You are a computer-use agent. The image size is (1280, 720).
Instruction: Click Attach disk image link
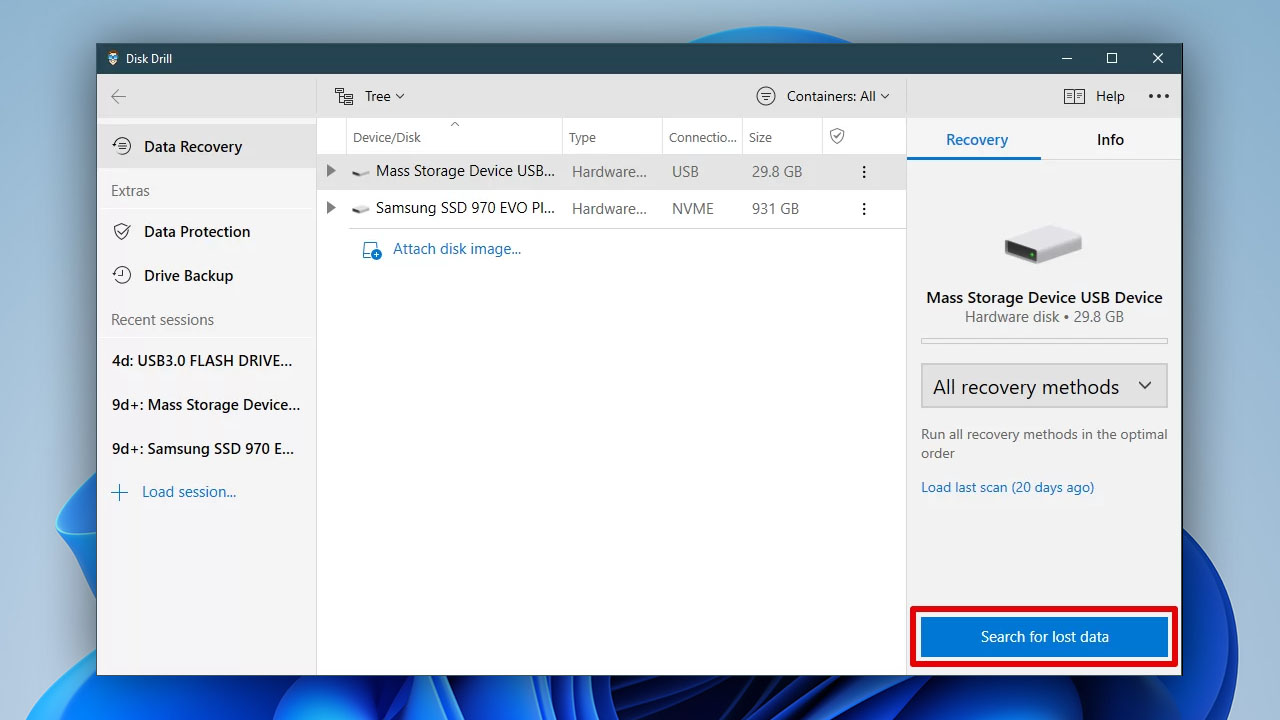pyautogui.click(x=456, y=249)
